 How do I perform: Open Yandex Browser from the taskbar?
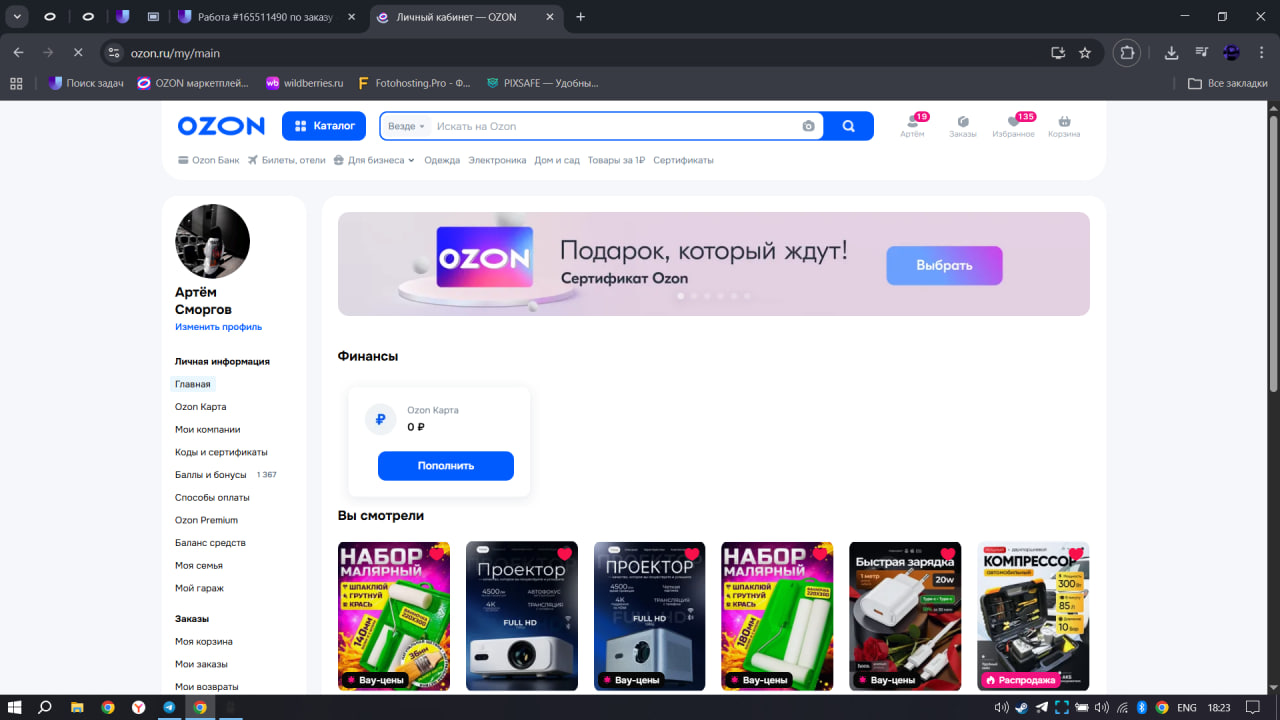(138, 707)
